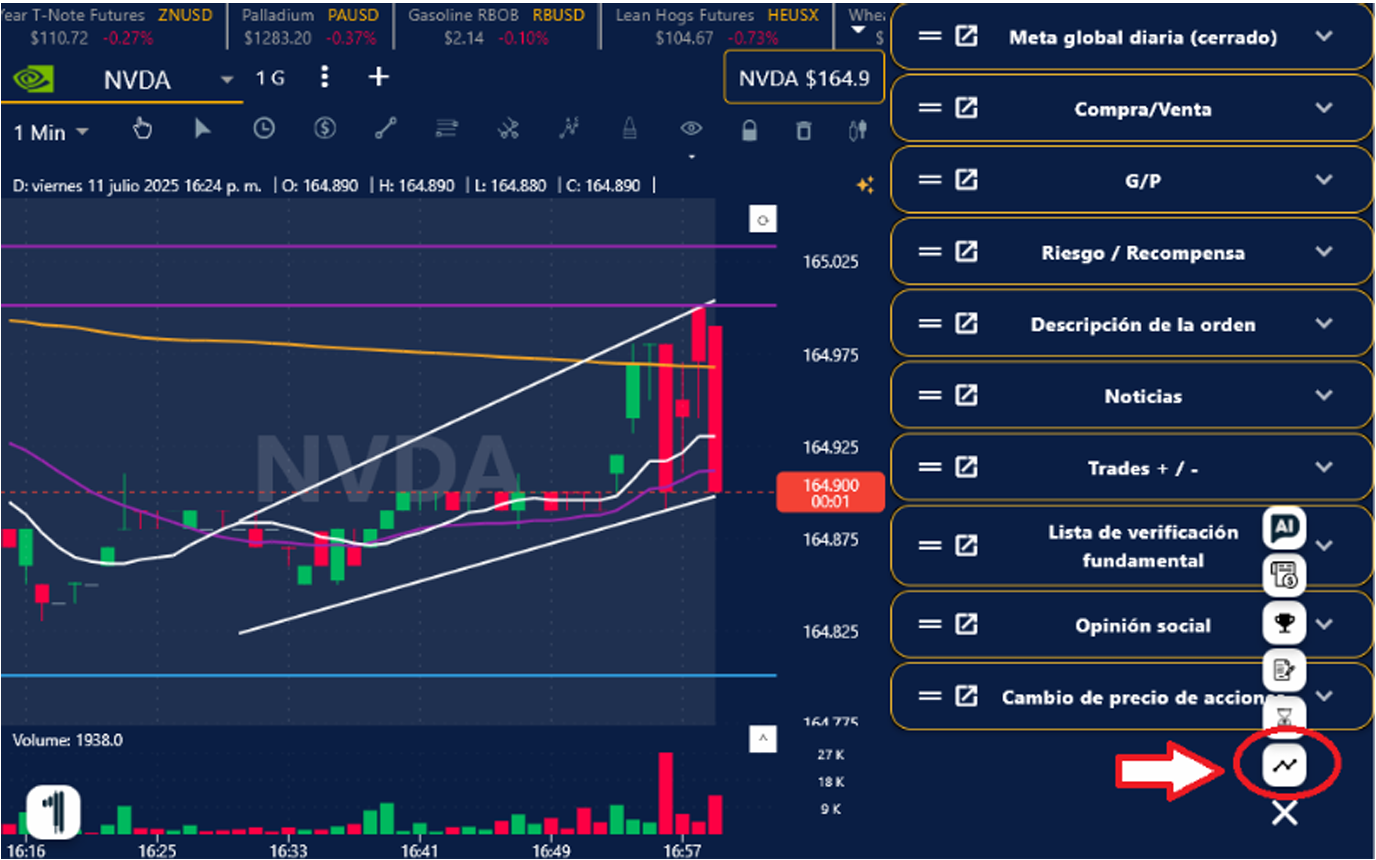Toggle the volume panel collapse arrow
The height and width of the screenshot is (860, 1376).
[762, 739]
